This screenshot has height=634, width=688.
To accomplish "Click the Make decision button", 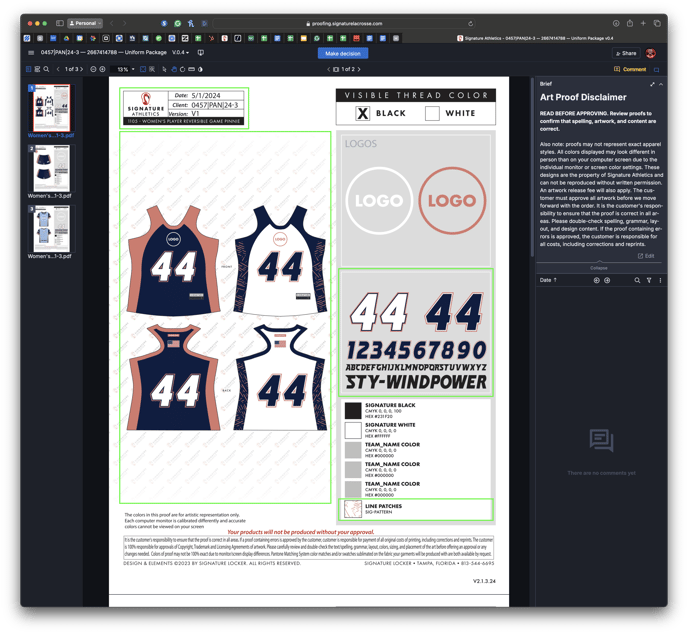I will click(343, 53).
